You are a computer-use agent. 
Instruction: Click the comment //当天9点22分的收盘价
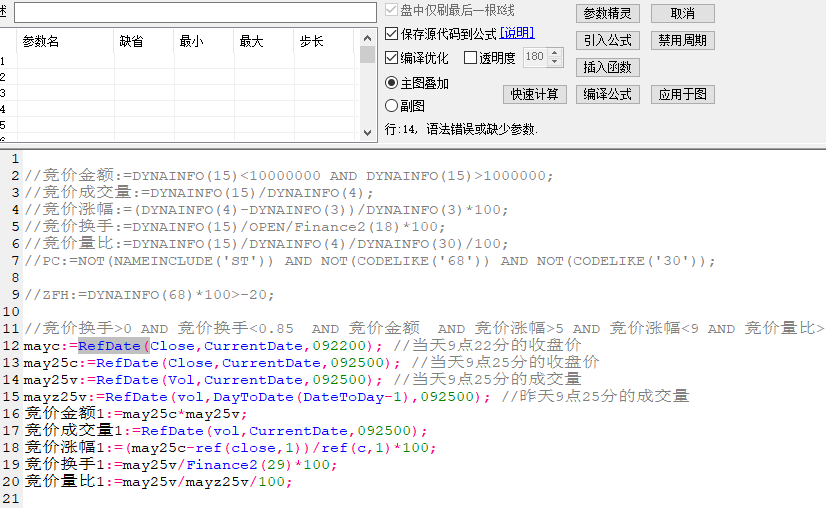tap(487, 346)
